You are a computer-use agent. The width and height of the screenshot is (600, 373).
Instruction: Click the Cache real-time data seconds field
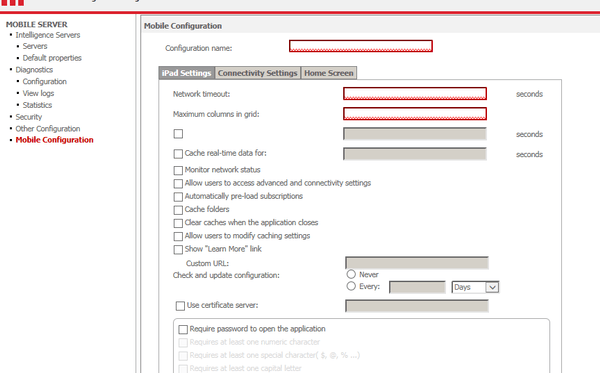415,154
